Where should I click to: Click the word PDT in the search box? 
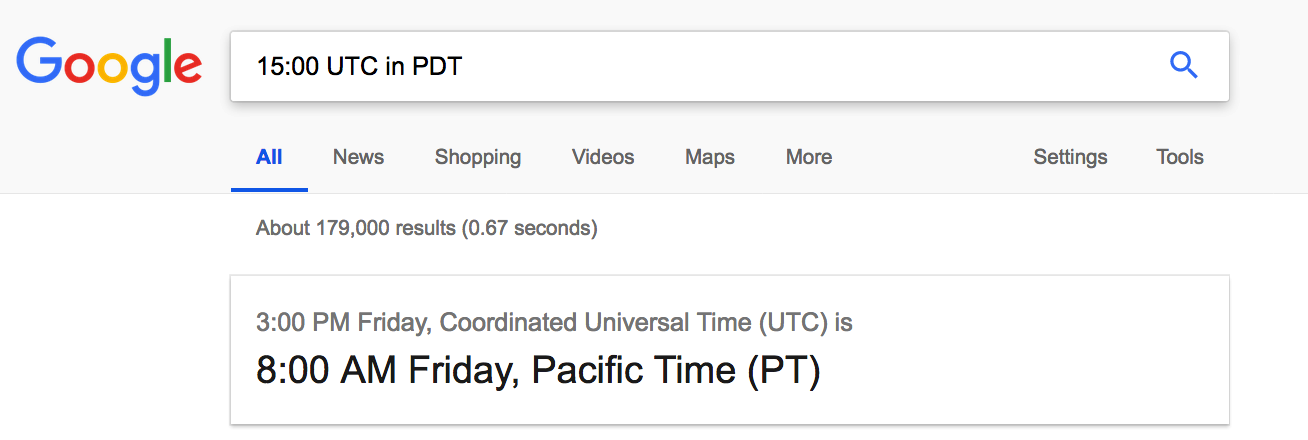pos(437,67)
